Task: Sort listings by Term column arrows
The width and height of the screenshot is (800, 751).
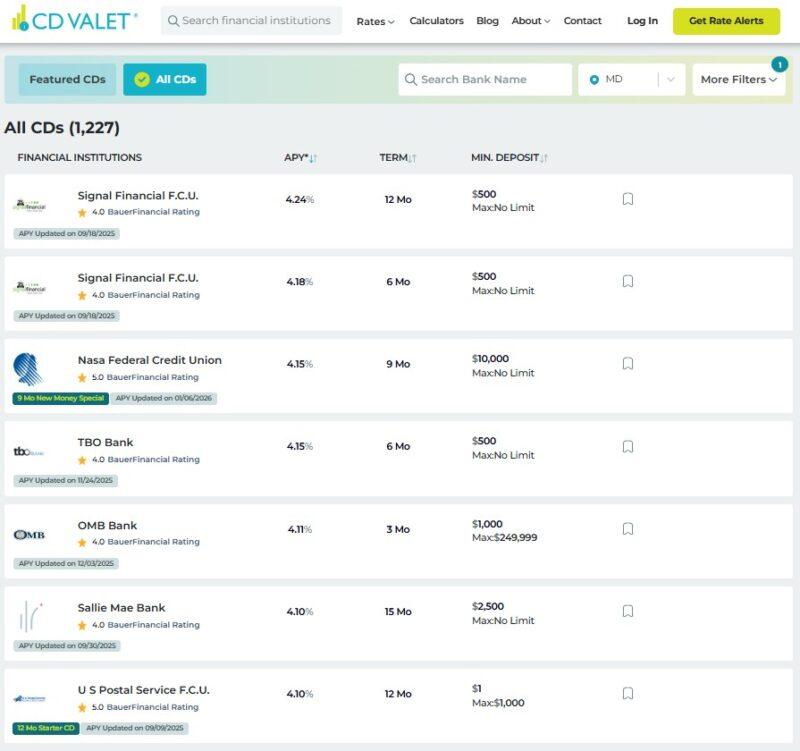Action: coord(412,158)
